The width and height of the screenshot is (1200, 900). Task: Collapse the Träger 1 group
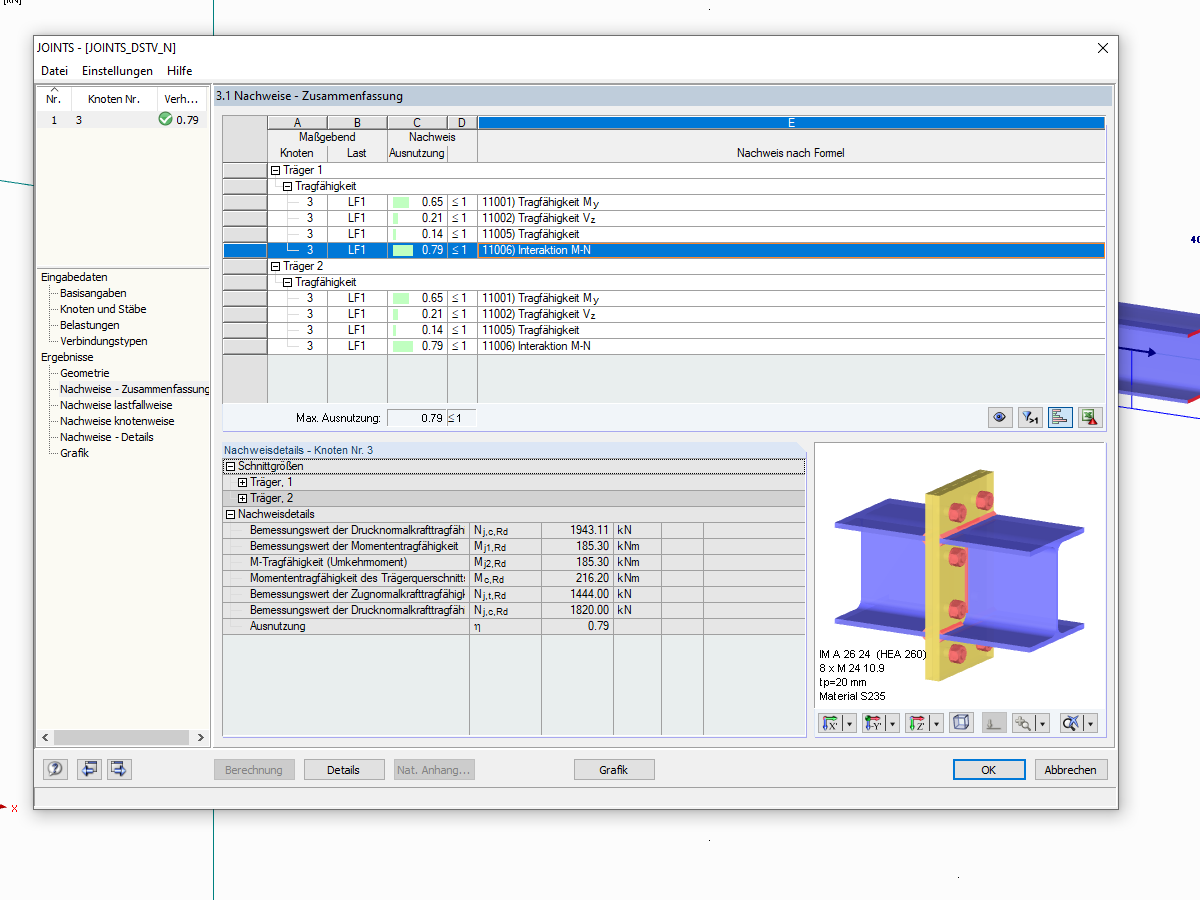(x=276, y=170)
